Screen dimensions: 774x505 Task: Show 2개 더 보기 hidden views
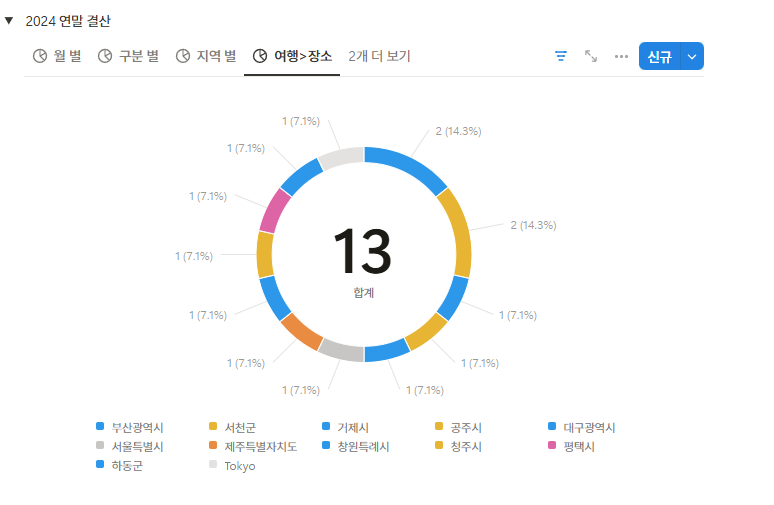379,56
